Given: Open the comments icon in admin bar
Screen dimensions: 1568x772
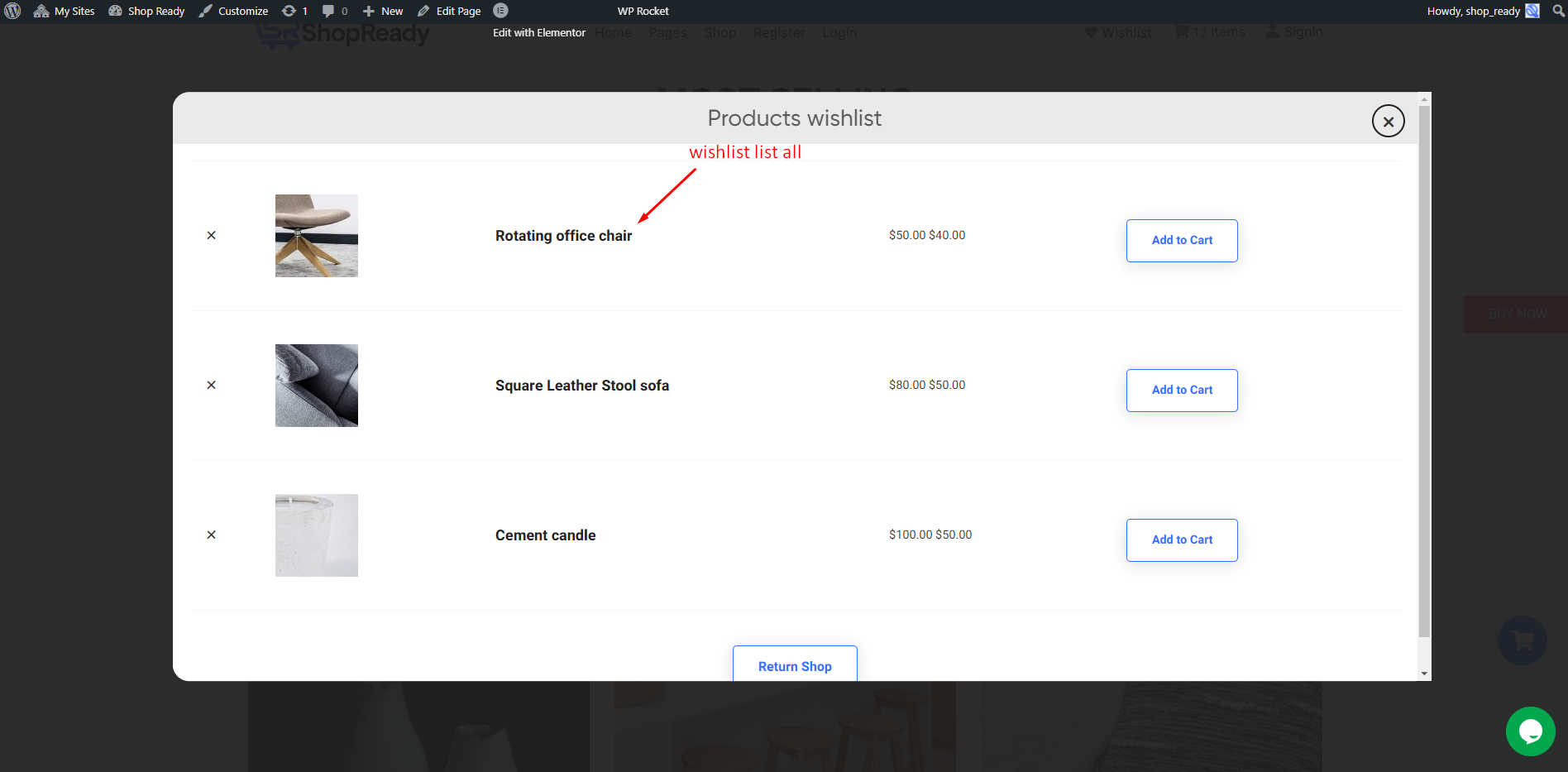Looking at the screenshot, I should (333, 11).
